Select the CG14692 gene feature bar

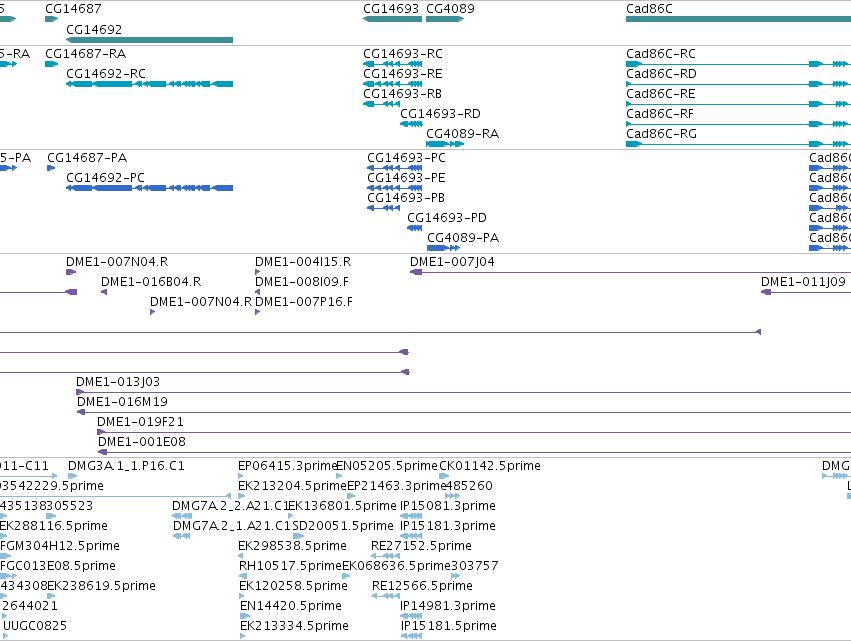[149, 40]
